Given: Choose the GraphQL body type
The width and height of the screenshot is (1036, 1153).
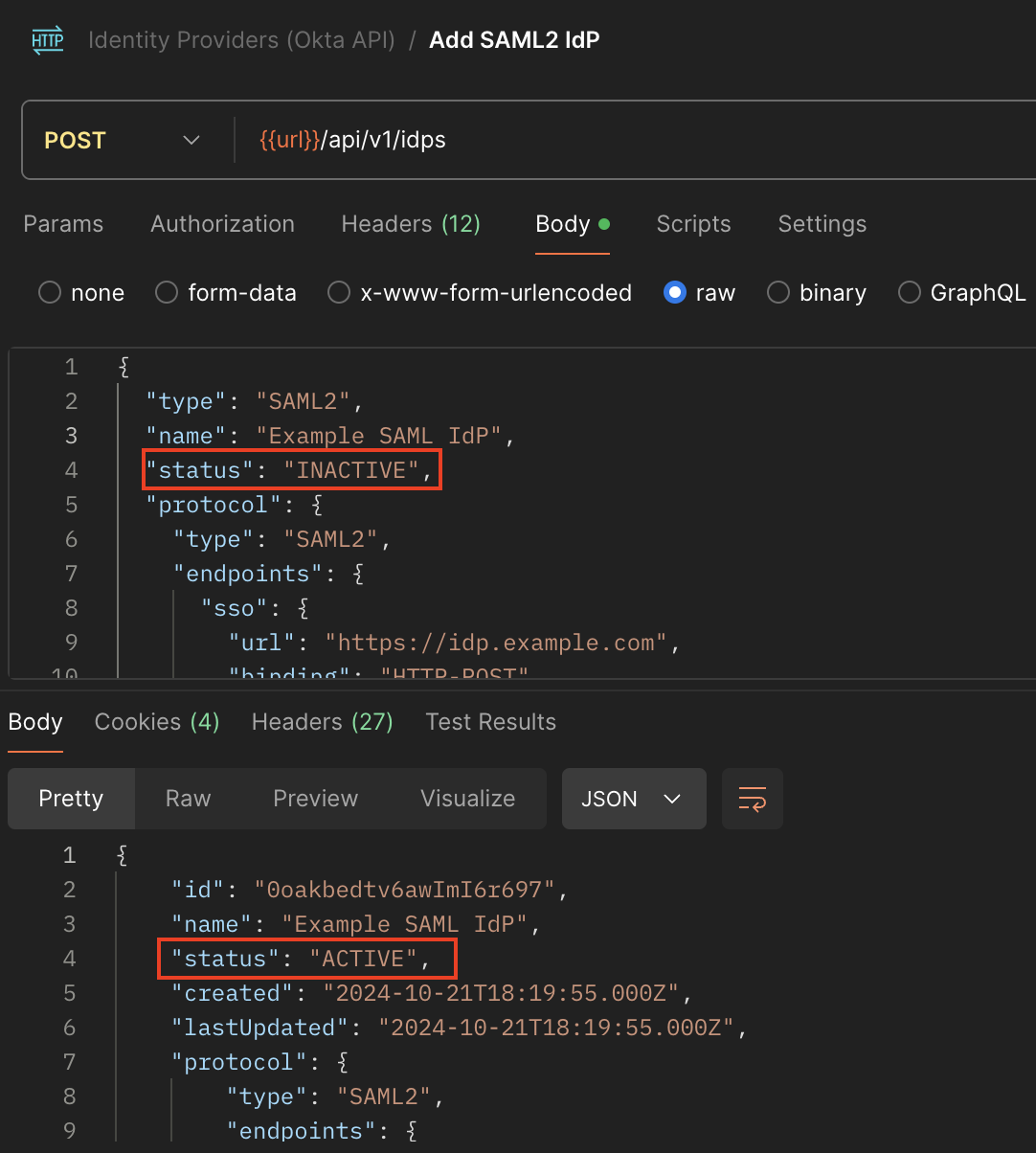Looking at the screenshot, I should [910, 293].
